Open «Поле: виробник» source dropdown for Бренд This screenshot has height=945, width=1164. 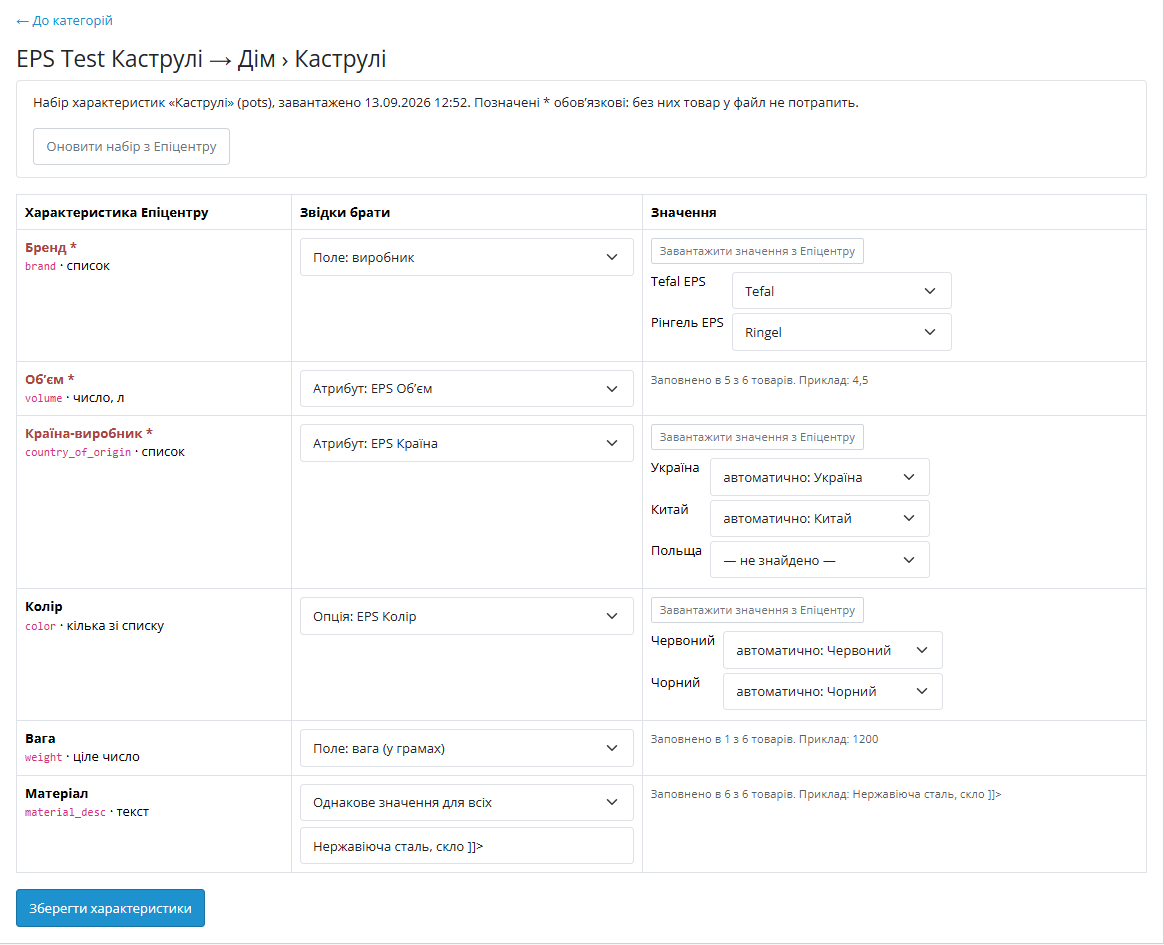(466, 257)
